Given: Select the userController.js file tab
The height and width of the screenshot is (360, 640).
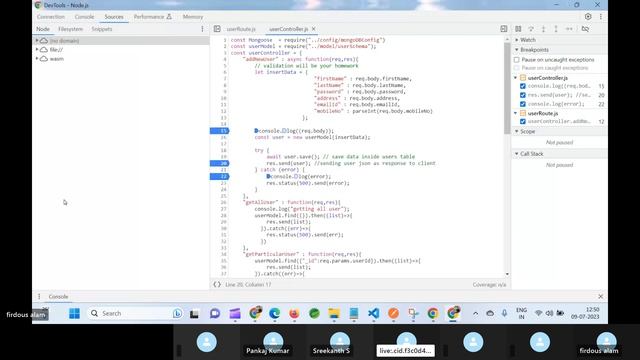Looking at the screenshot, I should tap(288, 29).
